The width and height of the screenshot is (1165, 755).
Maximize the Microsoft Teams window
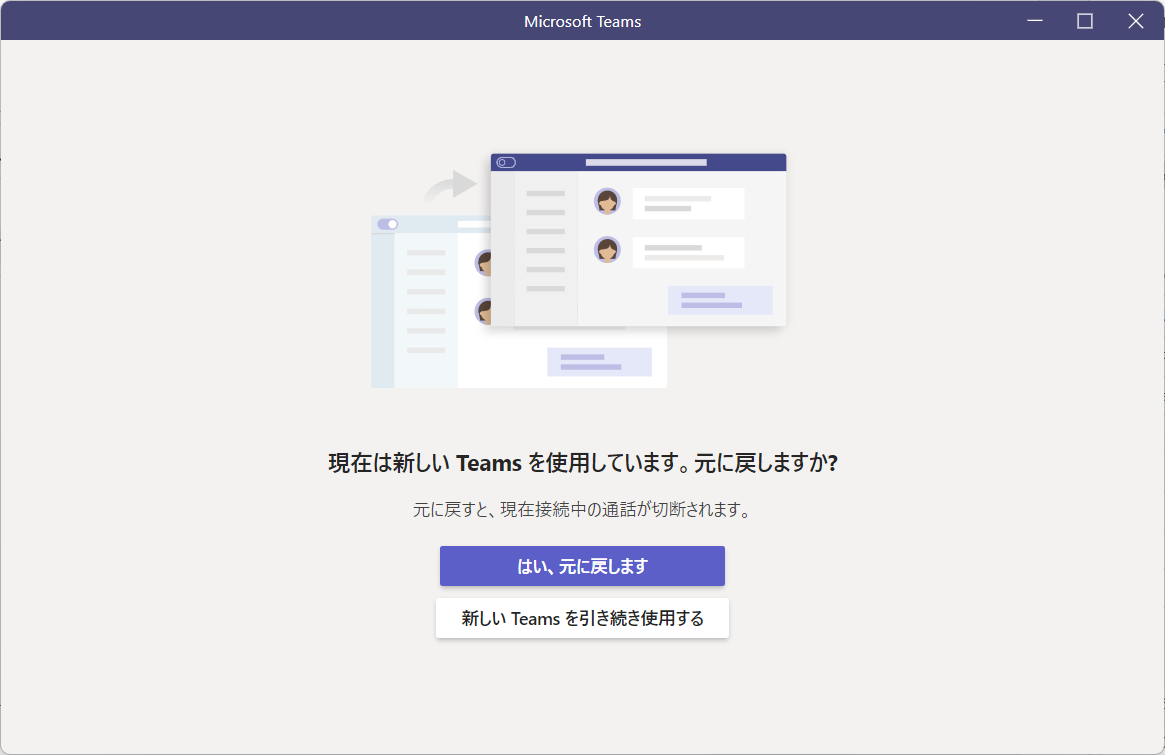coord(1085,21)
